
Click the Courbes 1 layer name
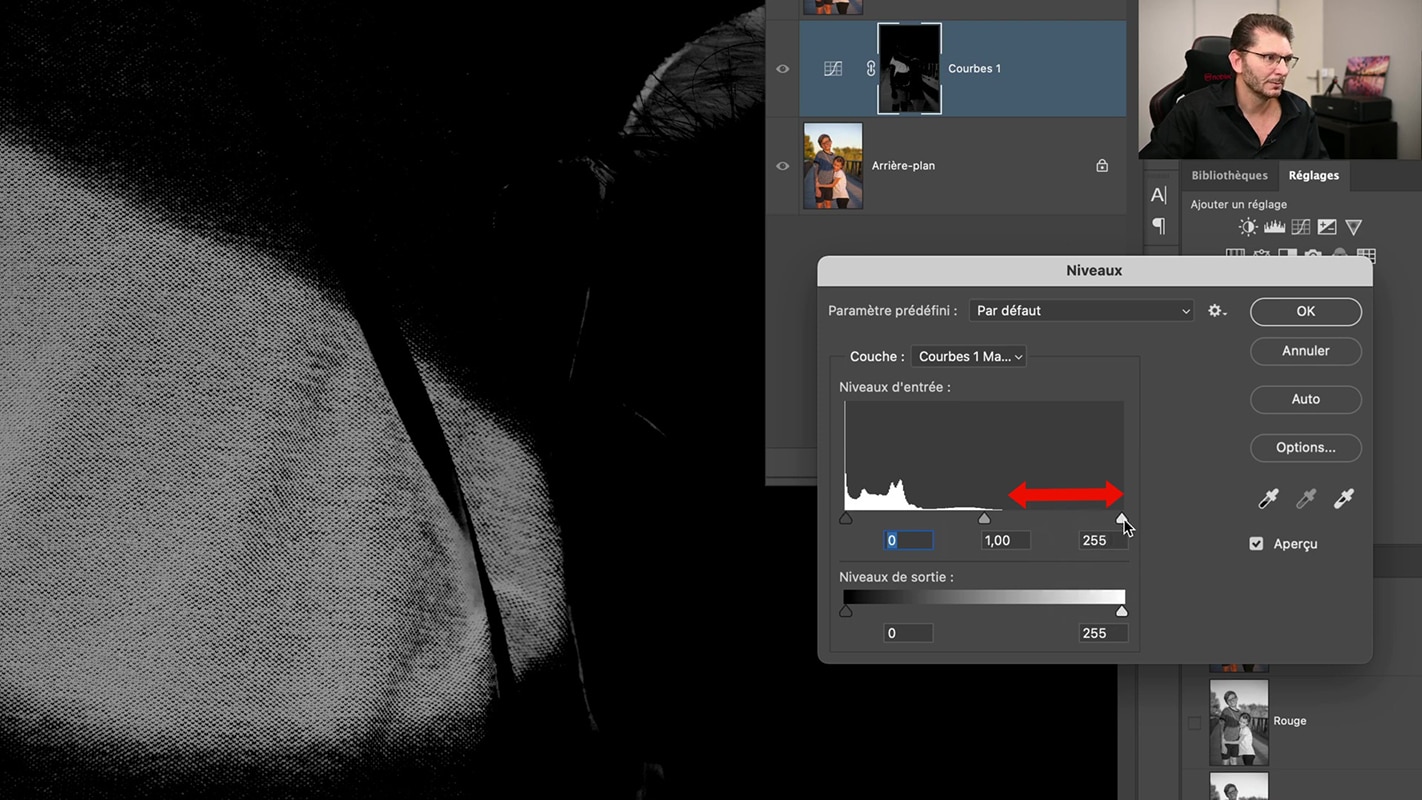pos(974,69)
